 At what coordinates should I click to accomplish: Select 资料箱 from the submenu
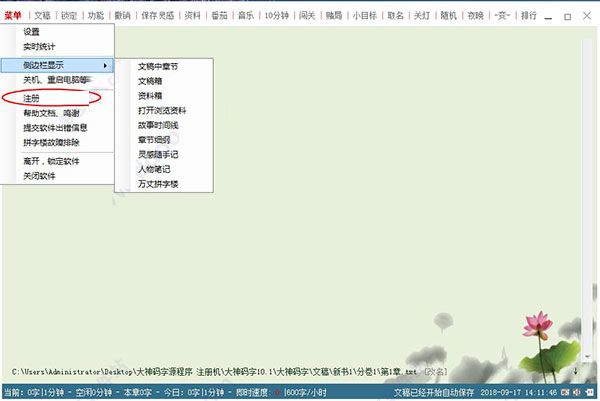[150, 96]
